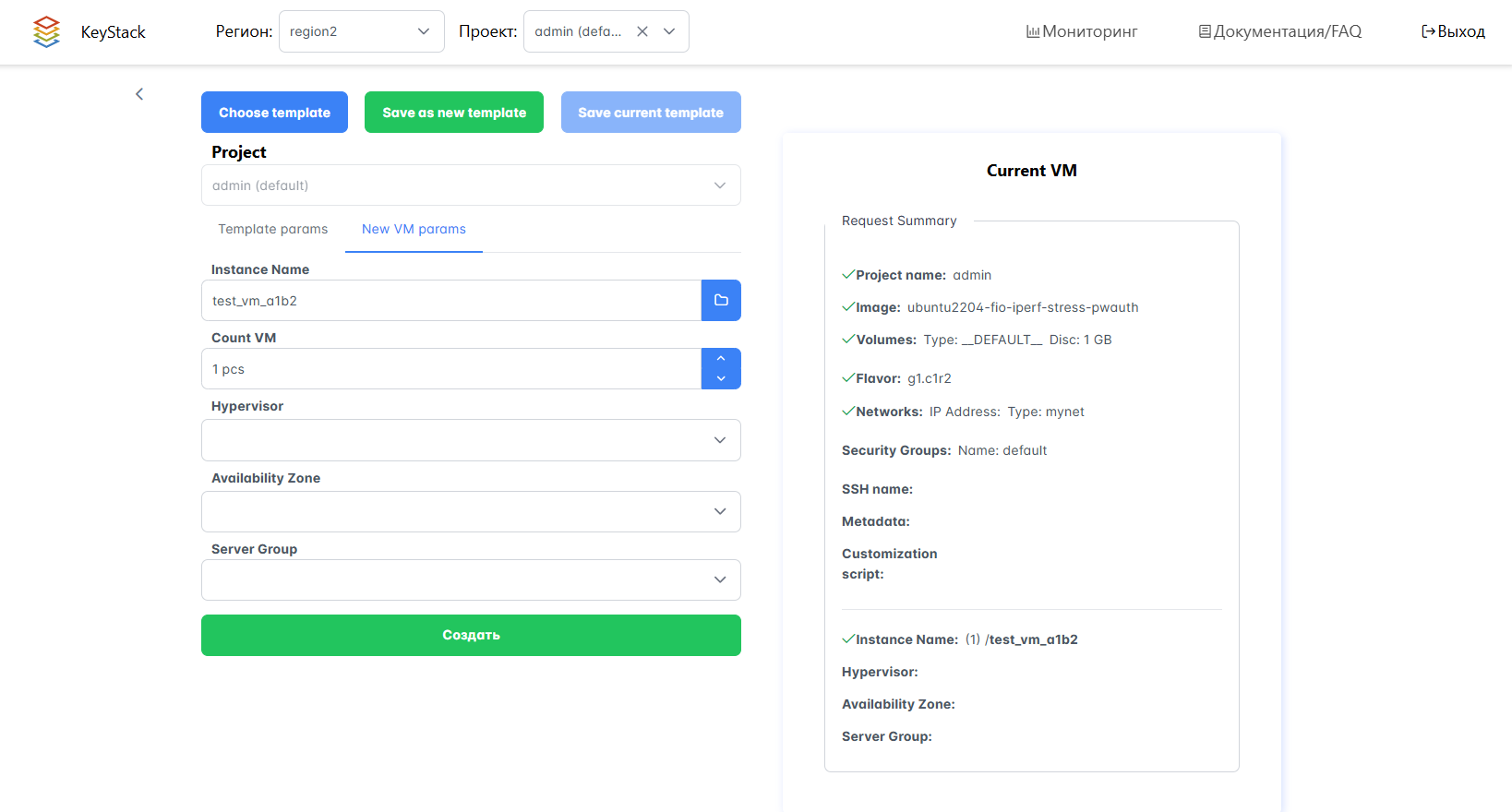Click the folder icon beside Instance Name

point(721,301)
